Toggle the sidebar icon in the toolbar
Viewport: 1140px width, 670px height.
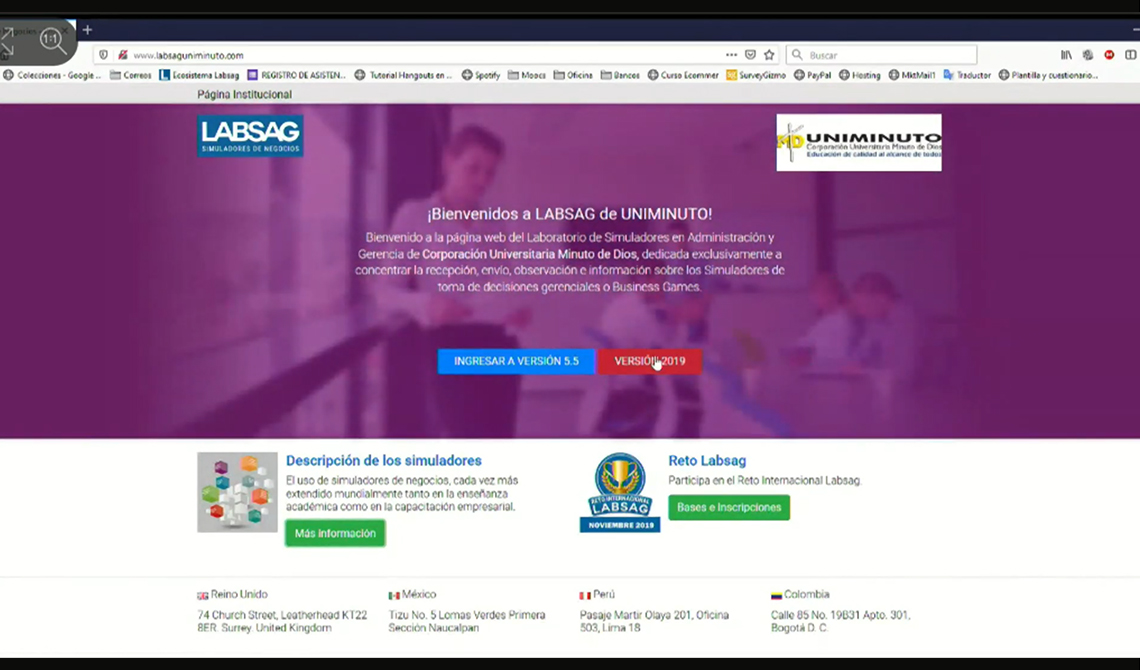tap(1131, 55)
